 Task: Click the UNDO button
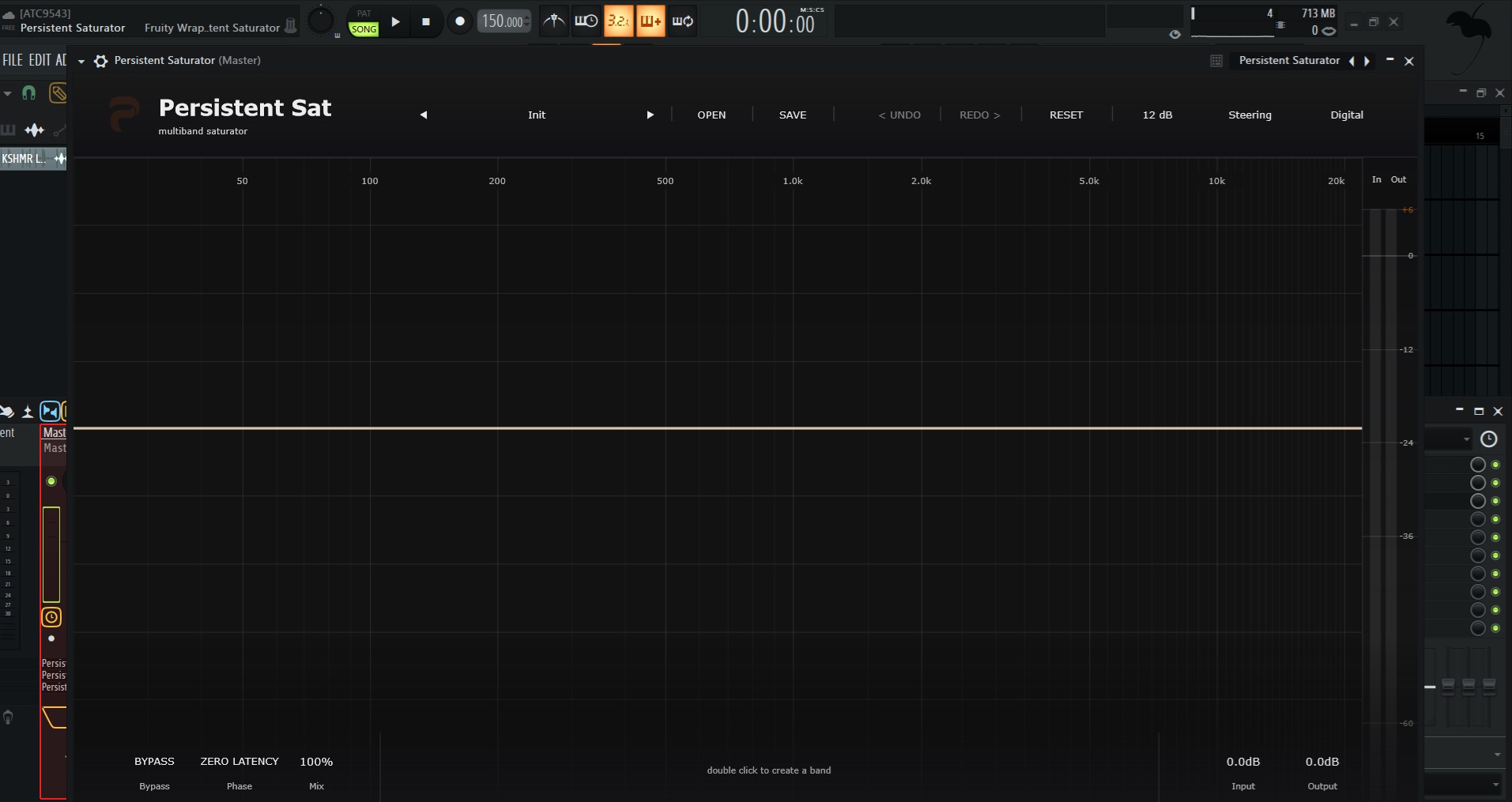tap(899, 115)
